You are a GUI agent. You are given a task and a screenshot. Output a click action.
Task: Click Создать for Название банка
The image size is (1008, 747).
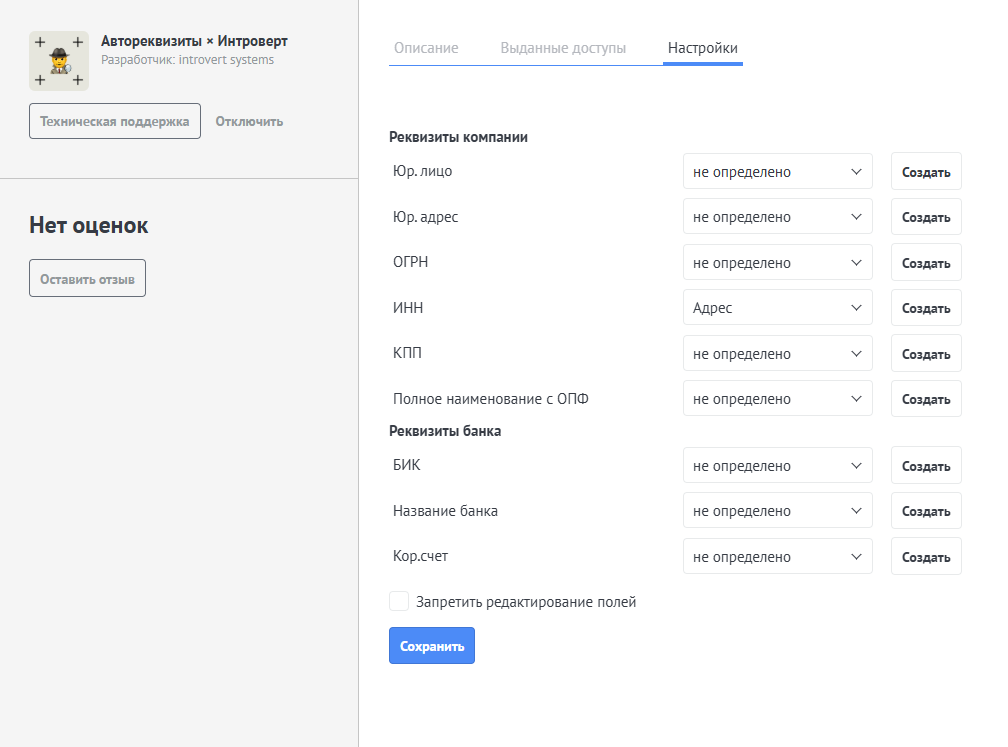(926, 511)
